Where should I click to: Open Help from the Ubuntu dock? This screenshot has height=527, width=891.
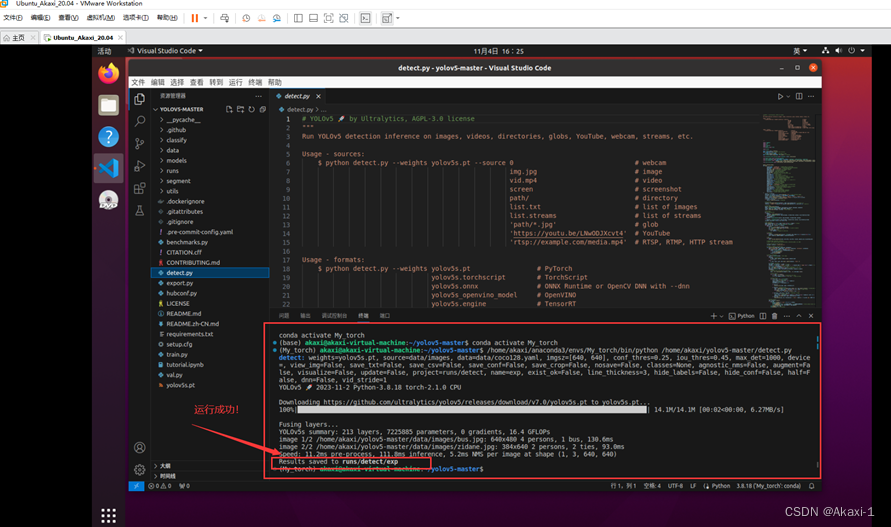click(109, 136)
